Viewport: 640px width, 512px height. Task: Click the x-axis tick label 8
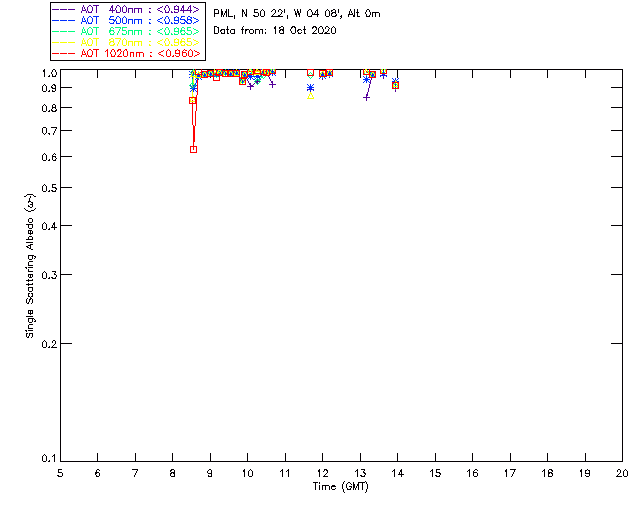pyautogui.click(x=173, y=473)
